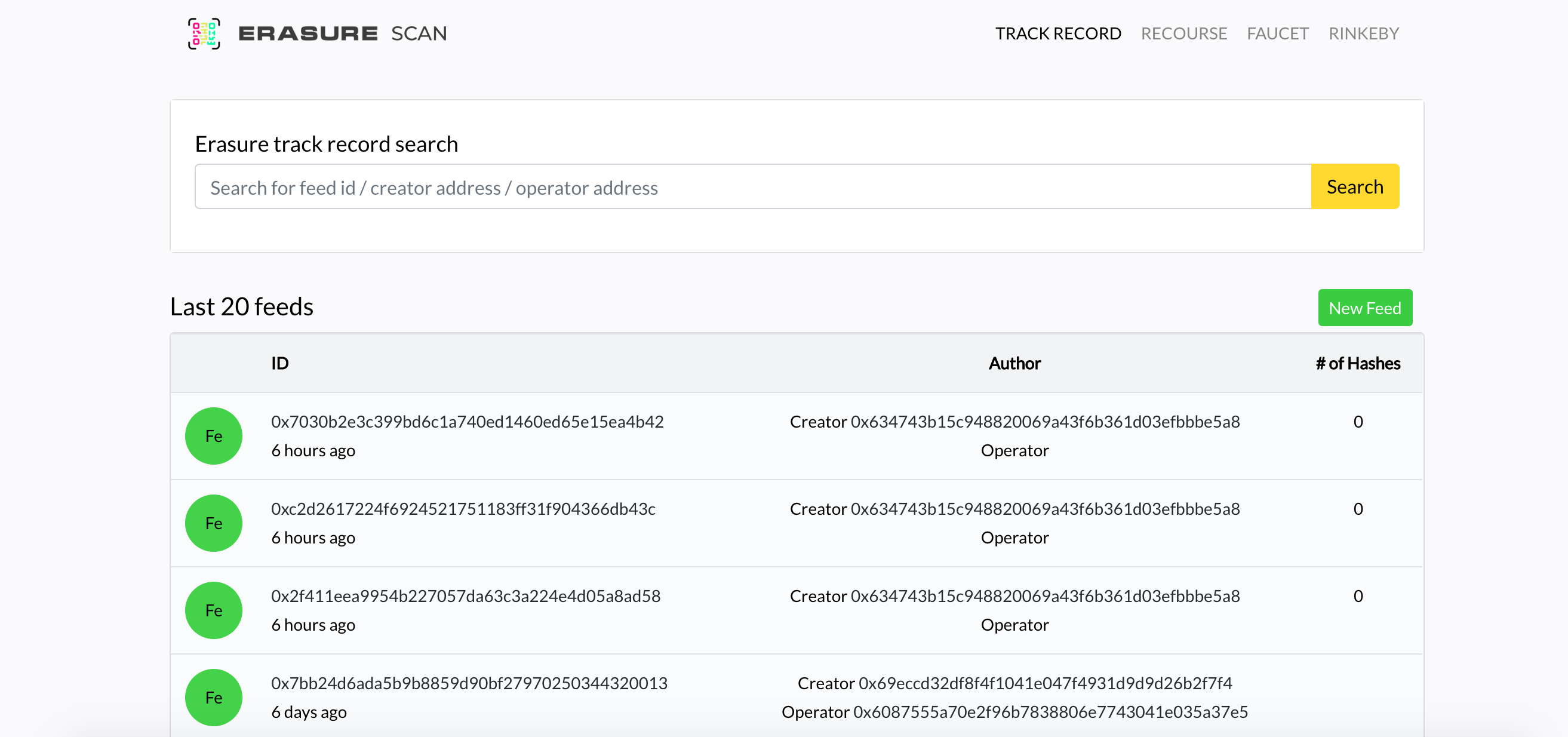This screenshot has height=737, width=1568.
Task: Click hash count 0 for feed 0xc2d26172
Action: (x=1358, y=509)
